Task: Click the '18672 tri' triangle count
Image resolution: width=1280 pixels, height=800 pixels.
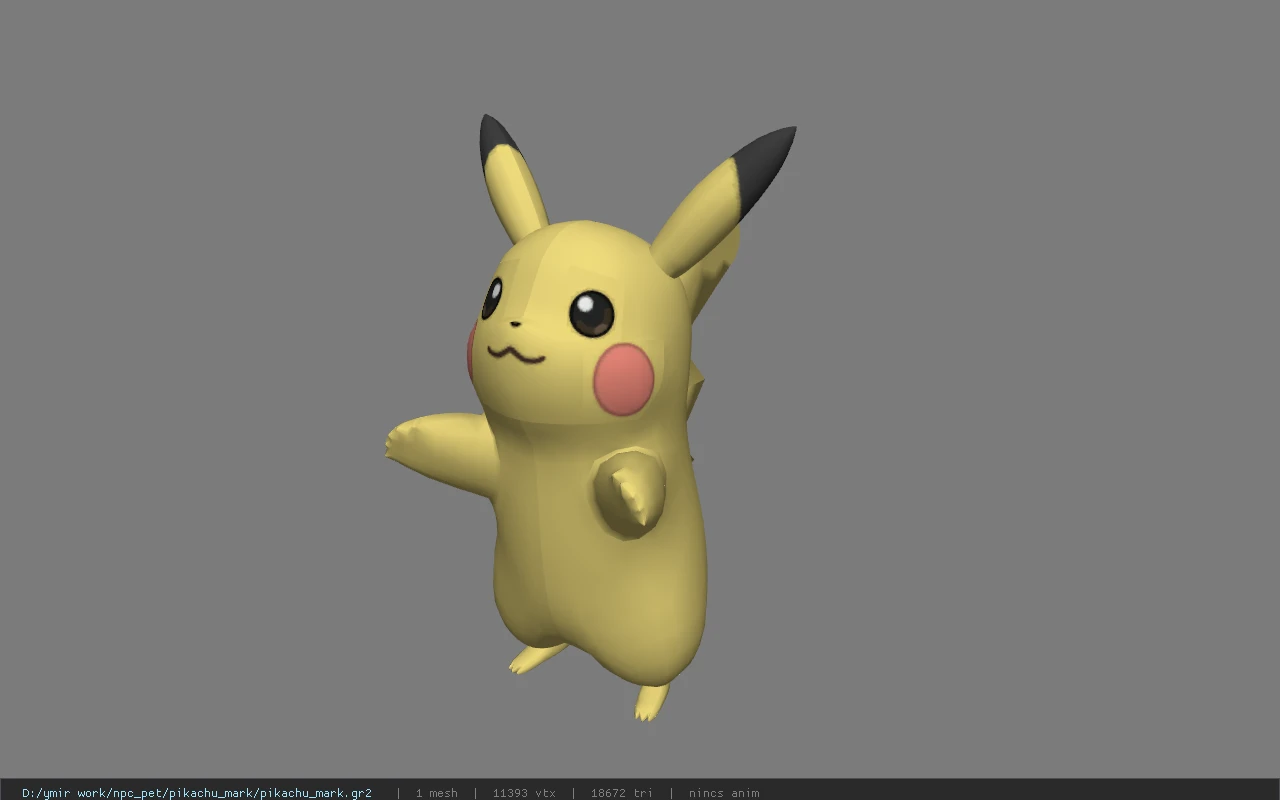Action: coord(621,793)
